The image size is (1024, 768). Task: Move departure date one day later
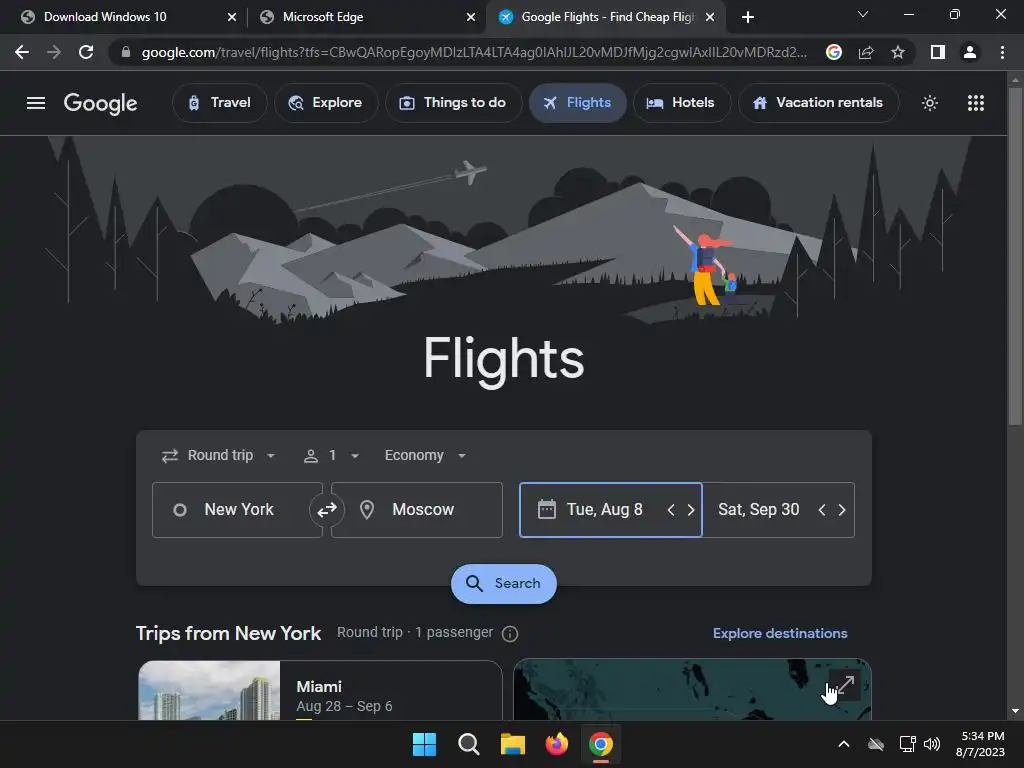tap(691, 510)
